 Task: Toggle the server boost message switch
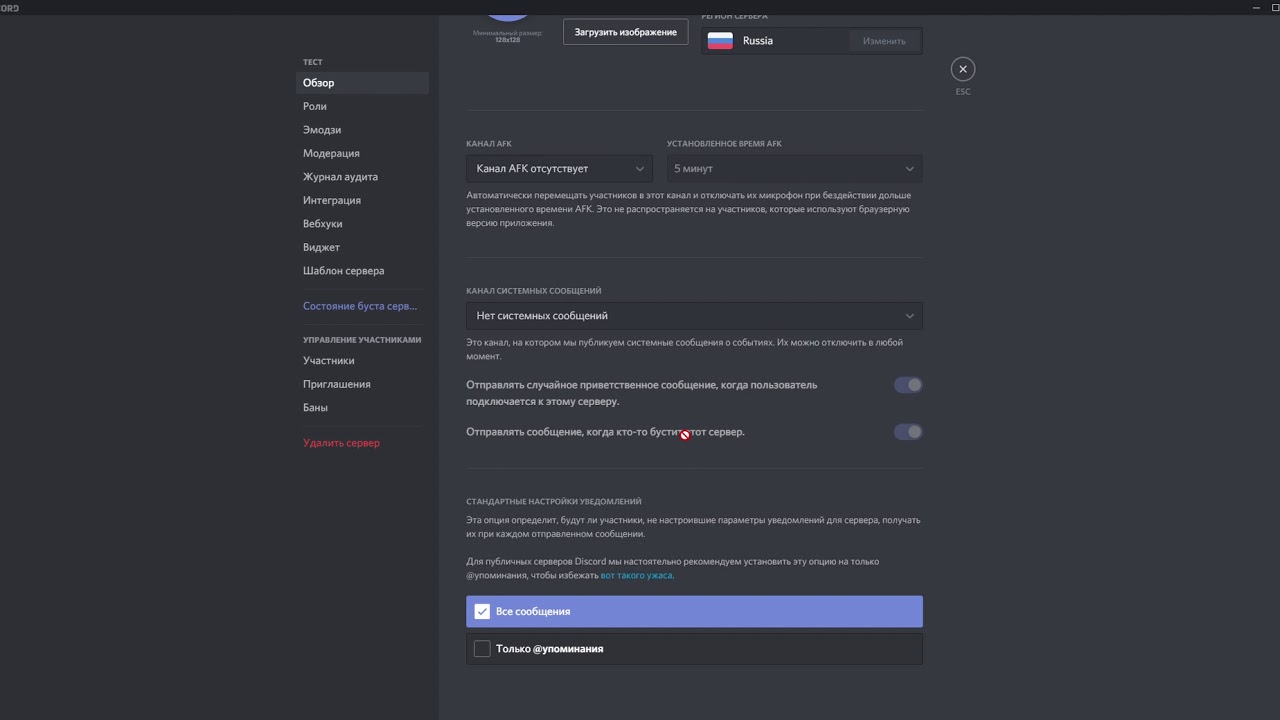point(908,432)
